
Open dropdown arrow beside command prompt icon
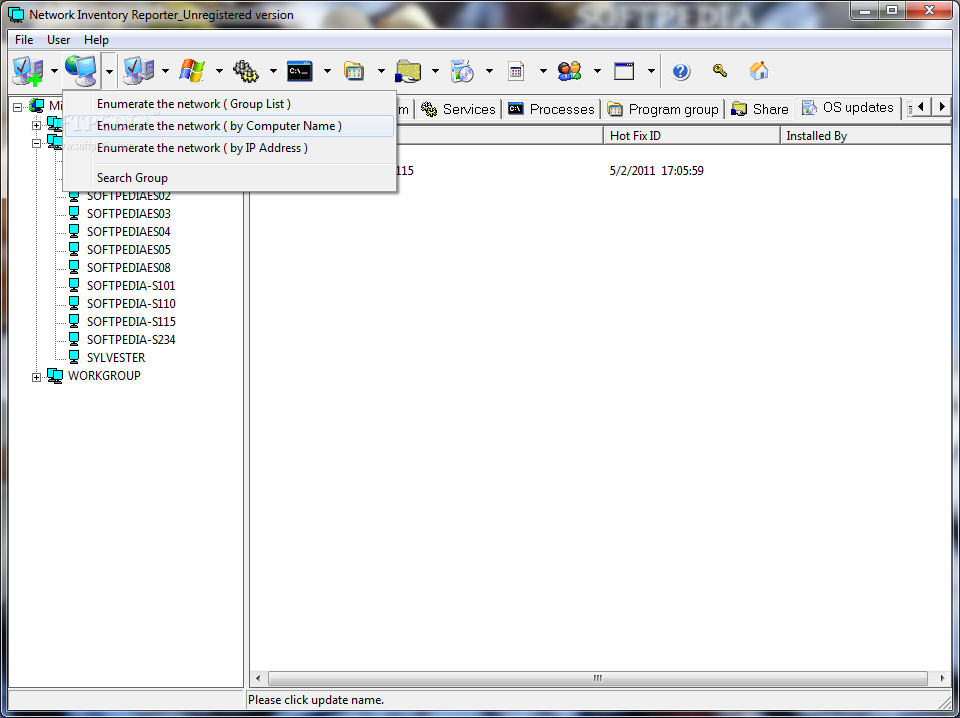(x=327, y=71)
